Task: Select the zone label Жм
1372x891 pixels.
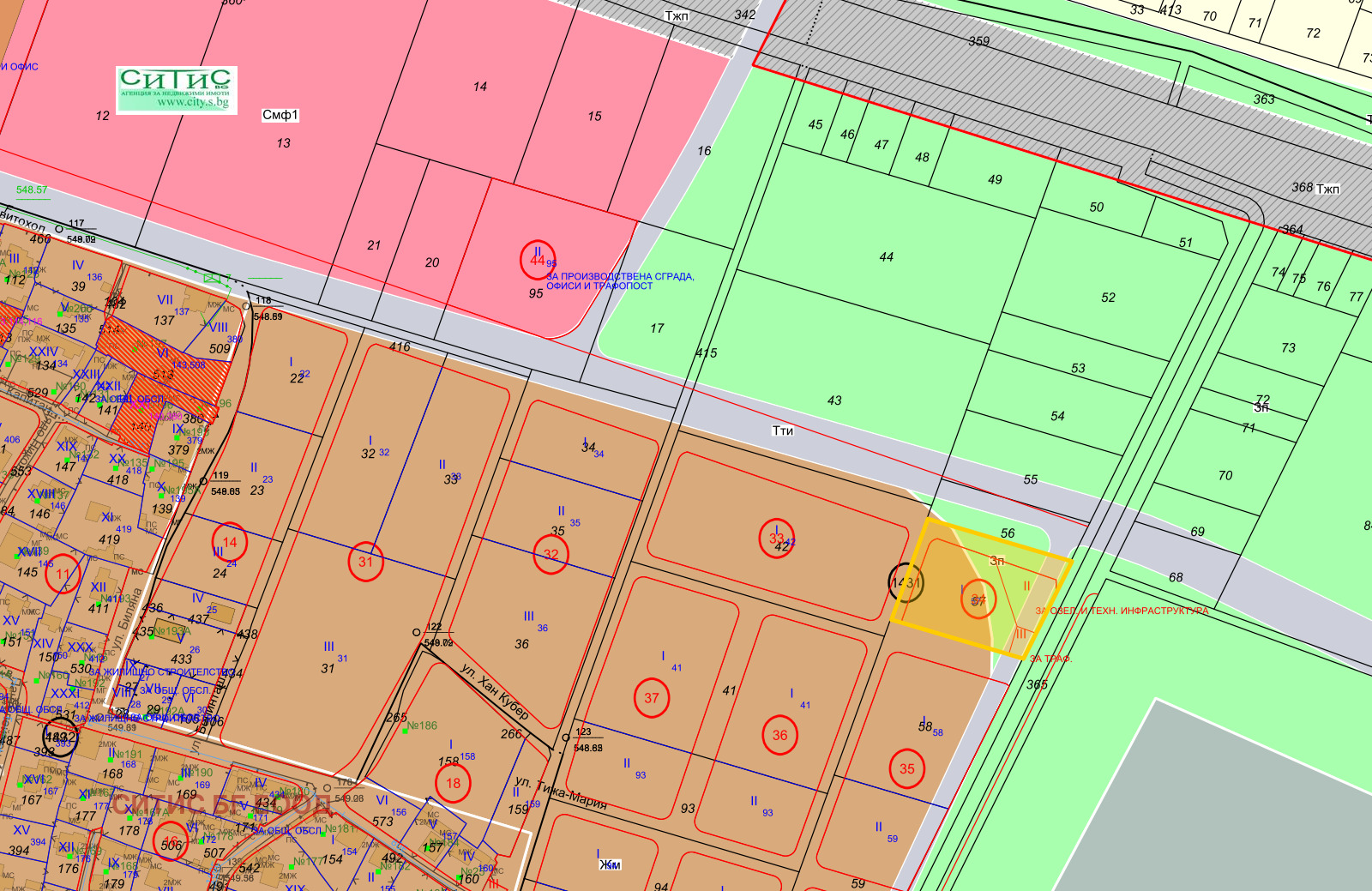Action: click(x=610, y=864)
